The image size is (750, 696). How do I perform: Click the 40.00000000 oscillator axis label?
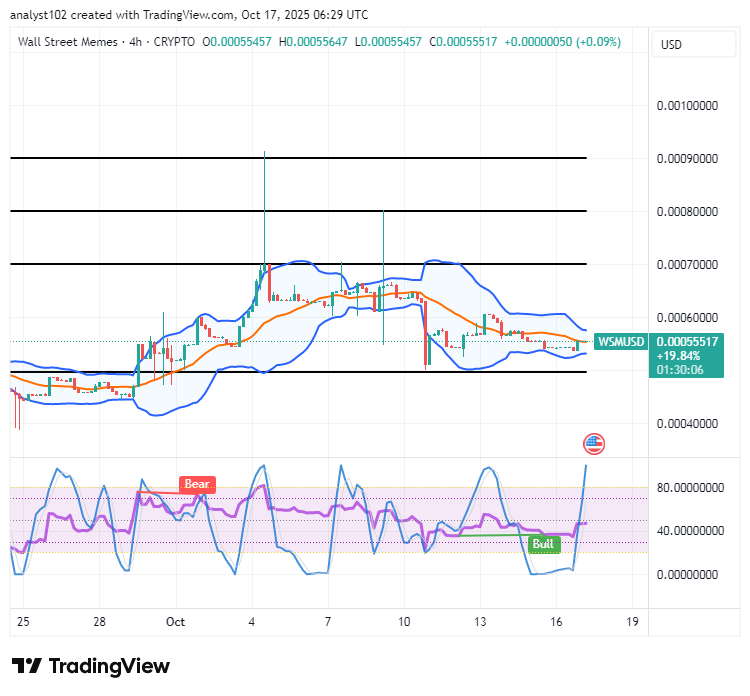click(690, 530)
